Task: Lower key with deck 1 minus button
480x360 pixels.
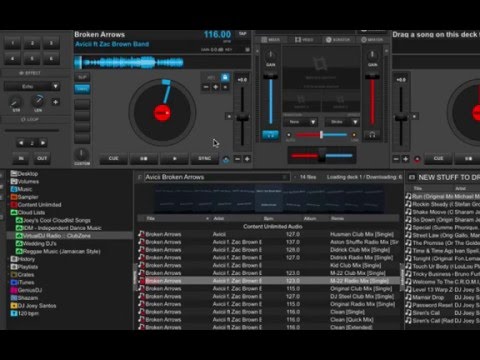Action: click(206, 87)
